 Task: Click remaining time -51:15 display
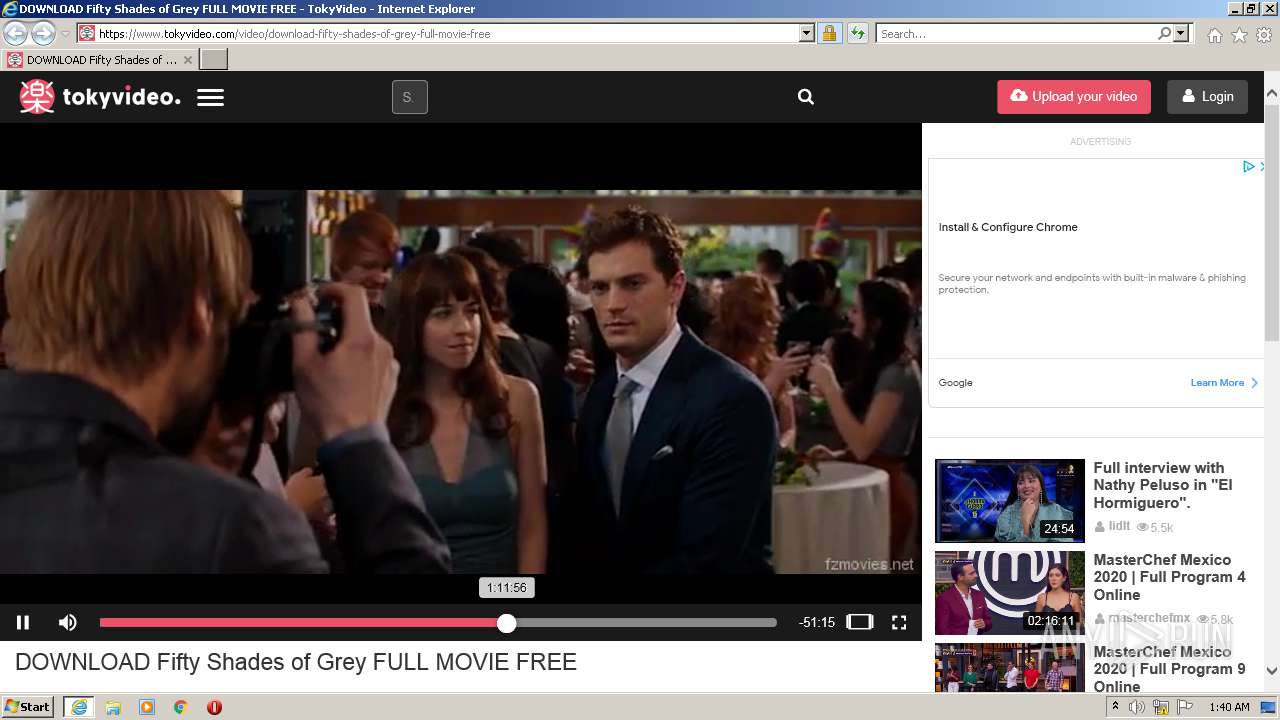[x=817, y=622]
